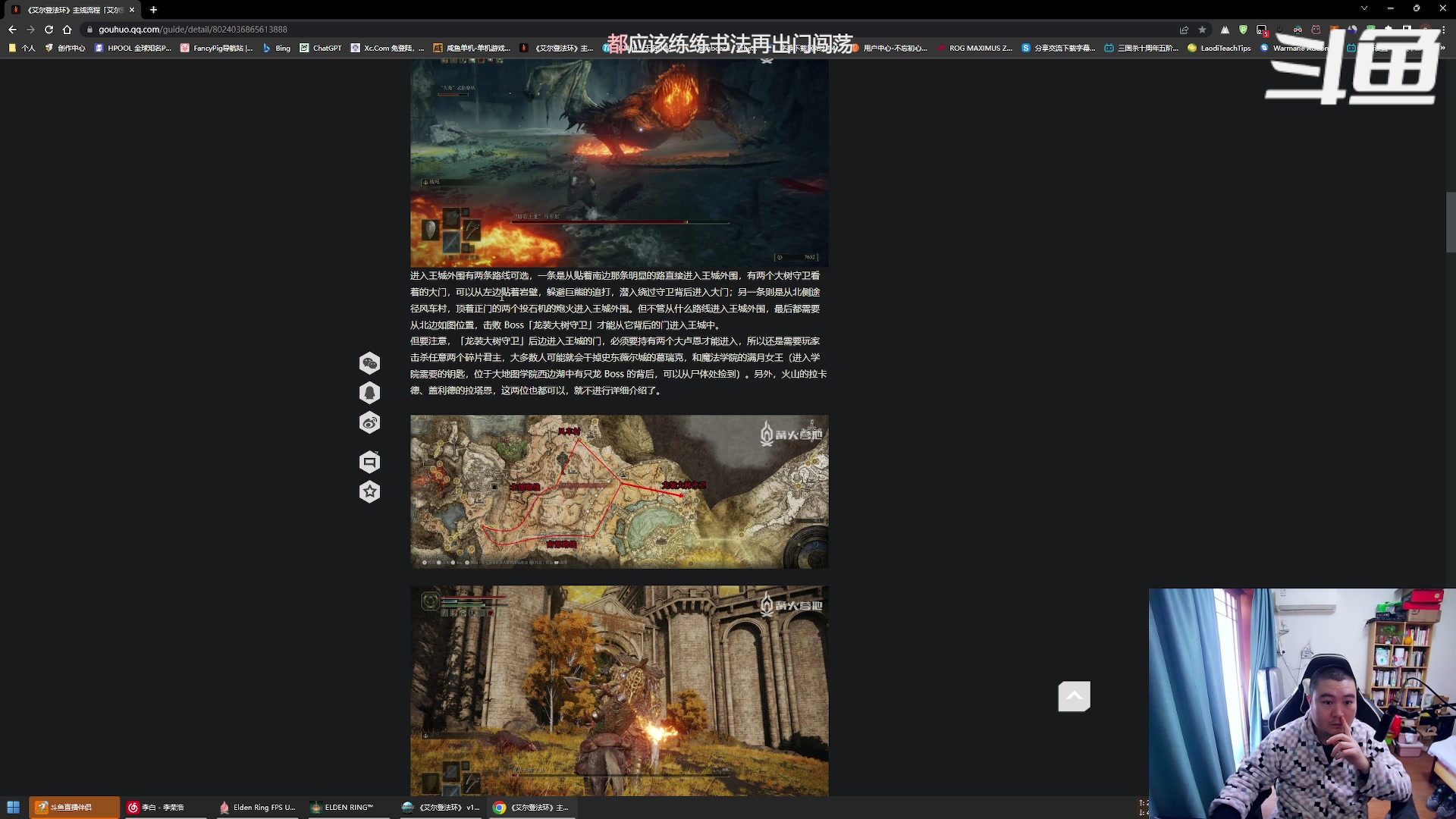The height and width of the screenshot is (819, 1456).
Task: Switch to Chrome 《艾尔登法环》 window in taskbar
Action: click(x=532, y=808)
